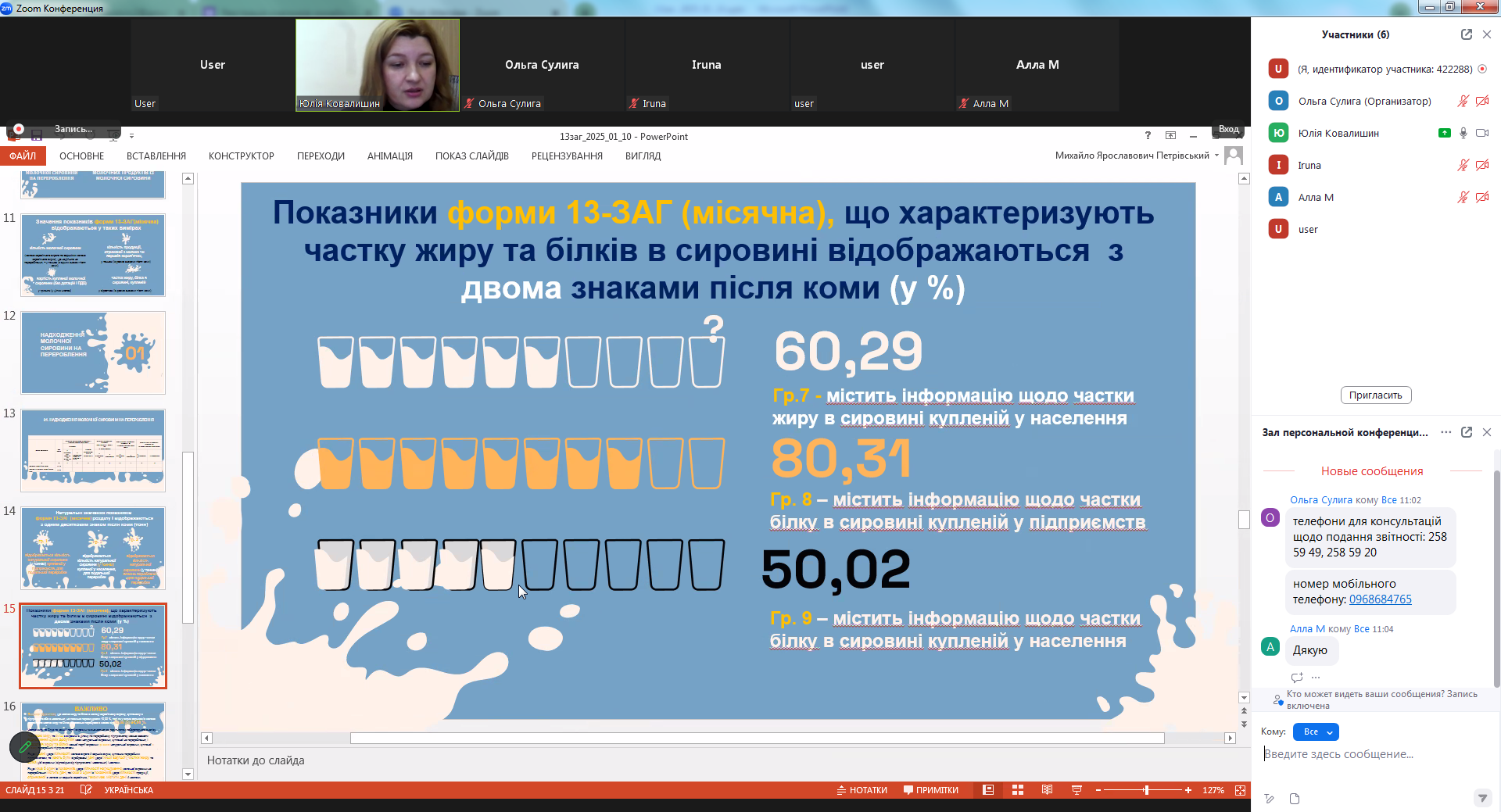Fit slide to current window

[1240, 790]
